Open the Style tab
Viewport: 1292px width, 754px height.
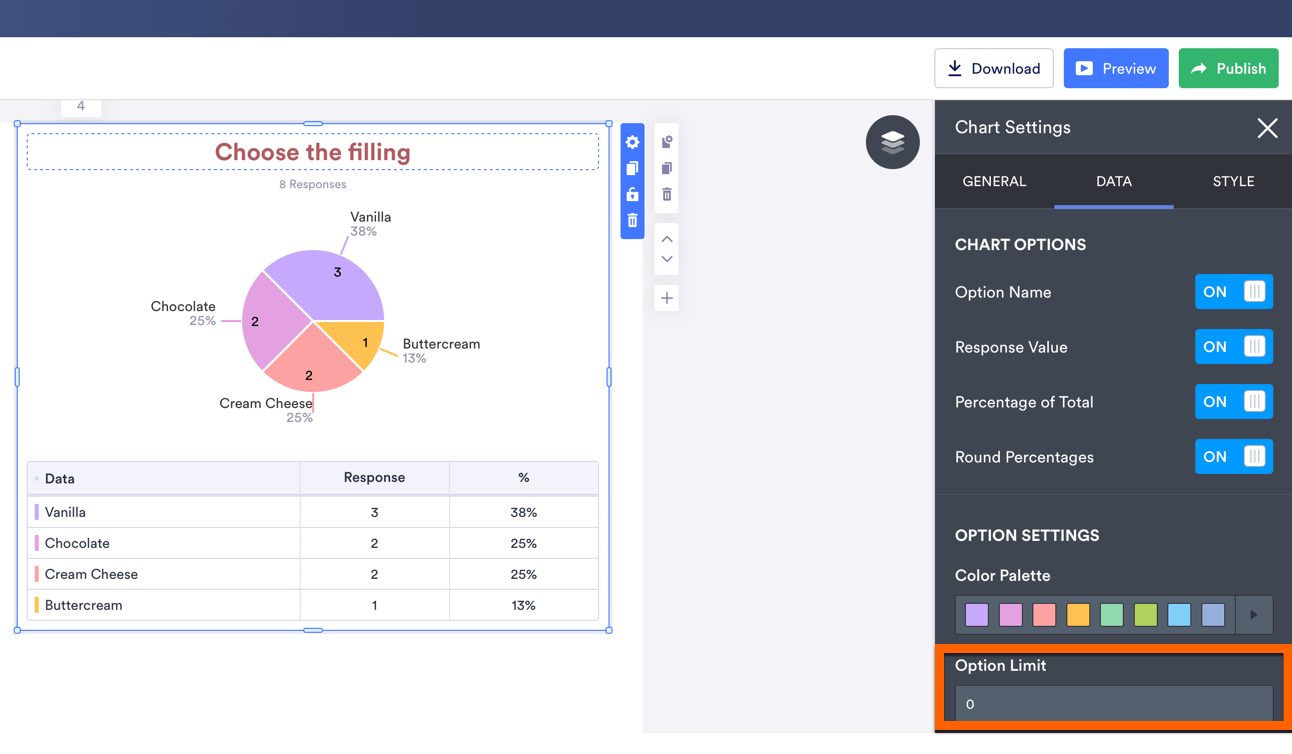coord(1233,182)
